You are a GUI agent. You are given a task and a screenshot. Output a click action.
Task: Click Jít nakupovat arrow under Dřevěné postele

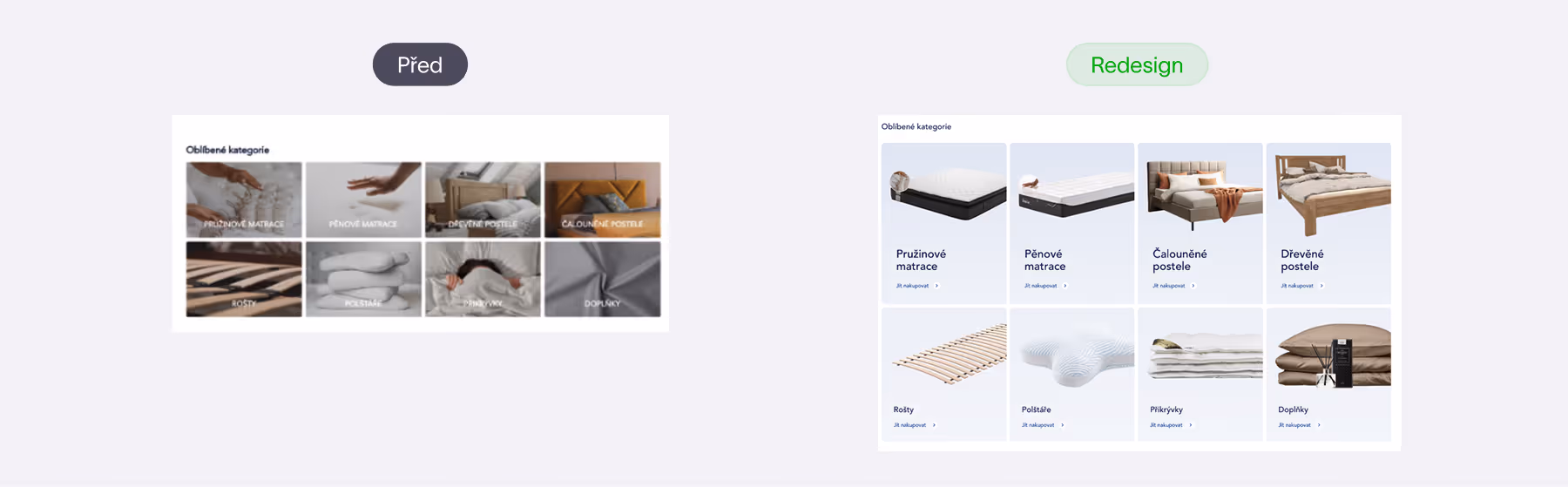point(1321,286)
